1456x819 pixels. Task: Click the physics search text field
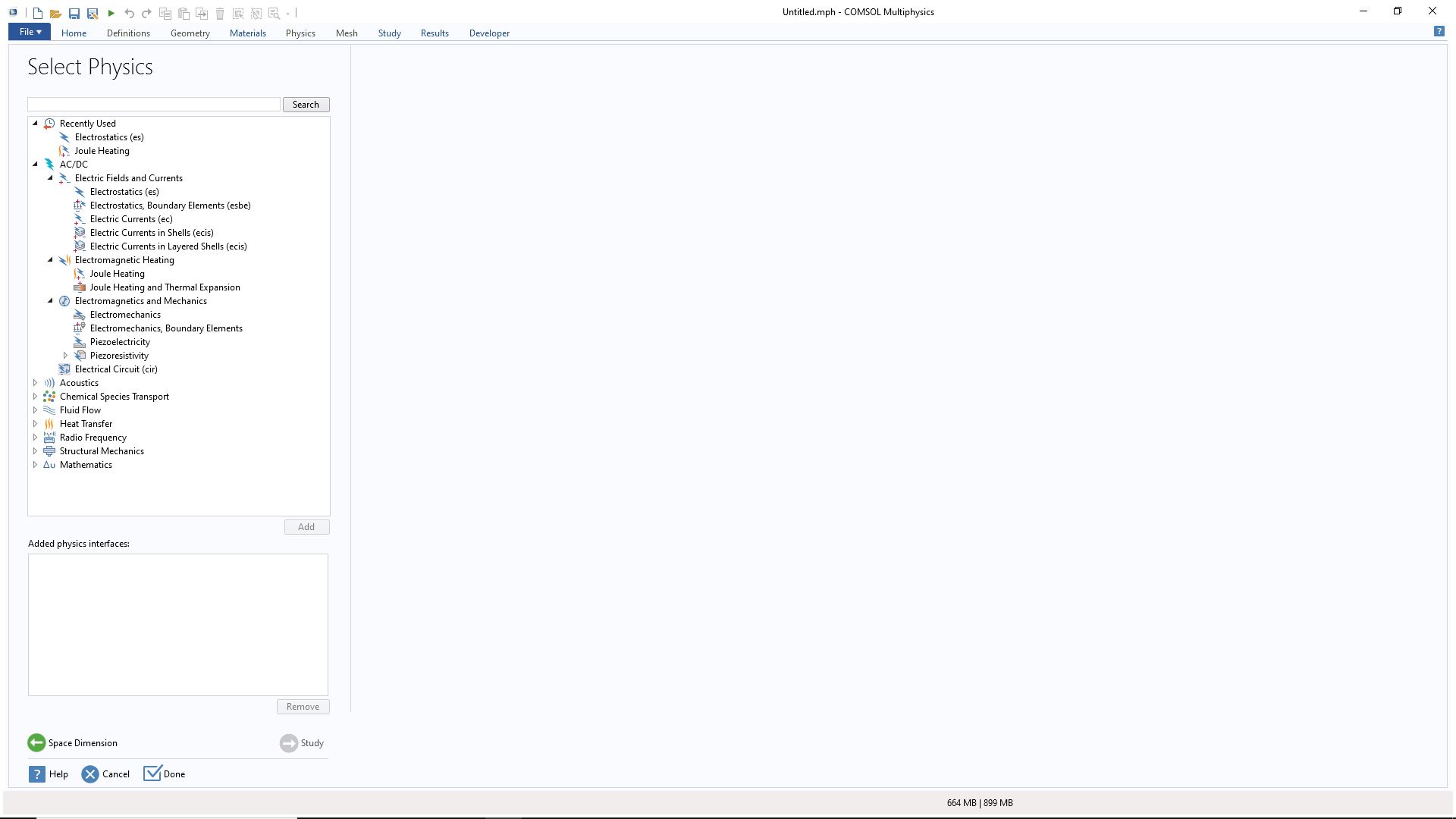(x=154, y=105)
